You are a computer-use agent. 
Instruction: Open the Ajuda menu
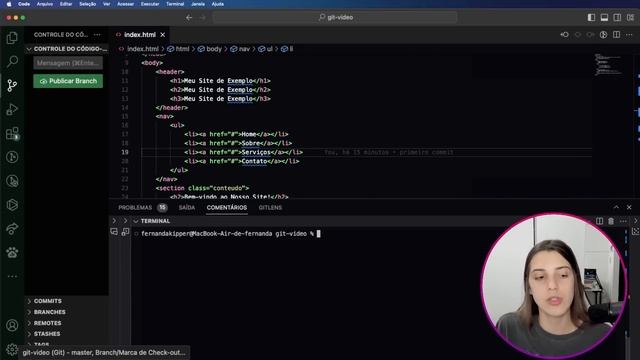(218, 4)
